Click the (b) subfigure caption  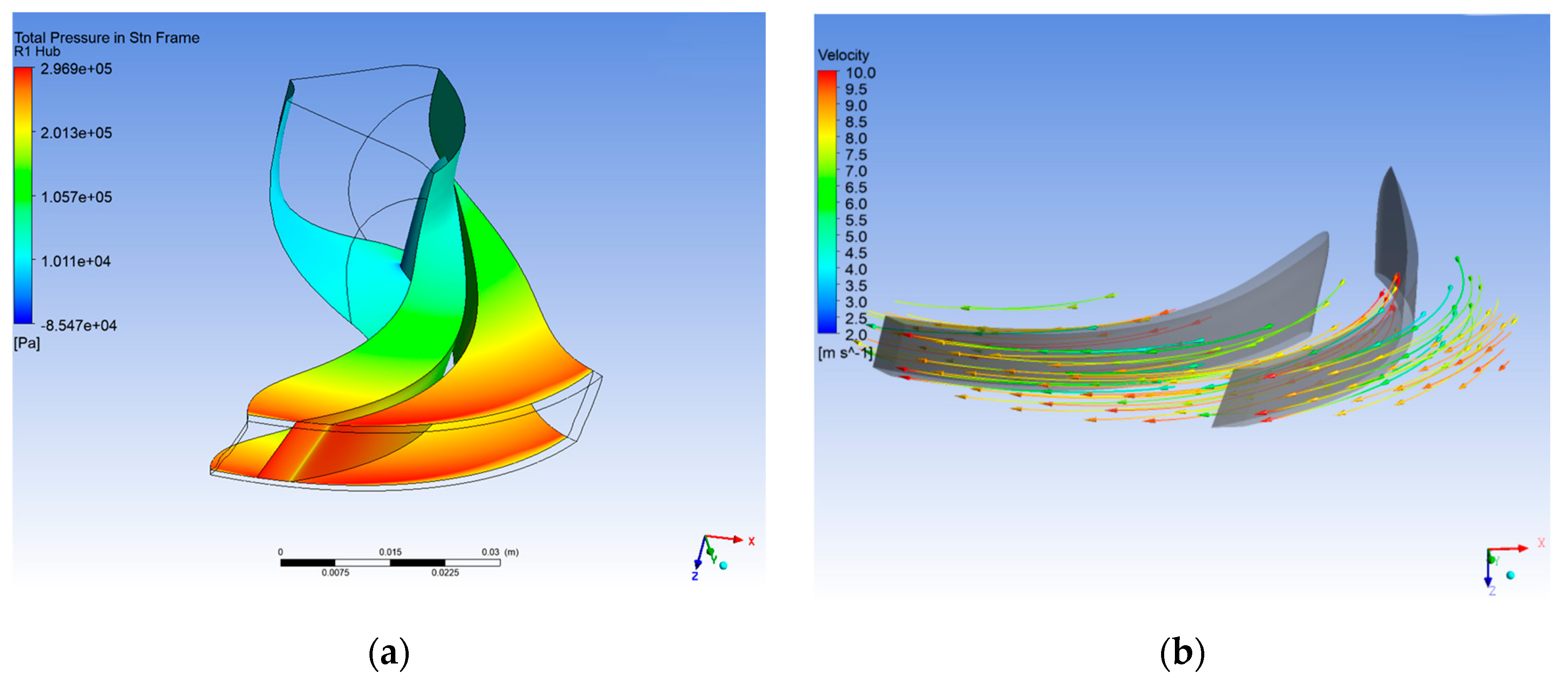(x=1182, y=654)
